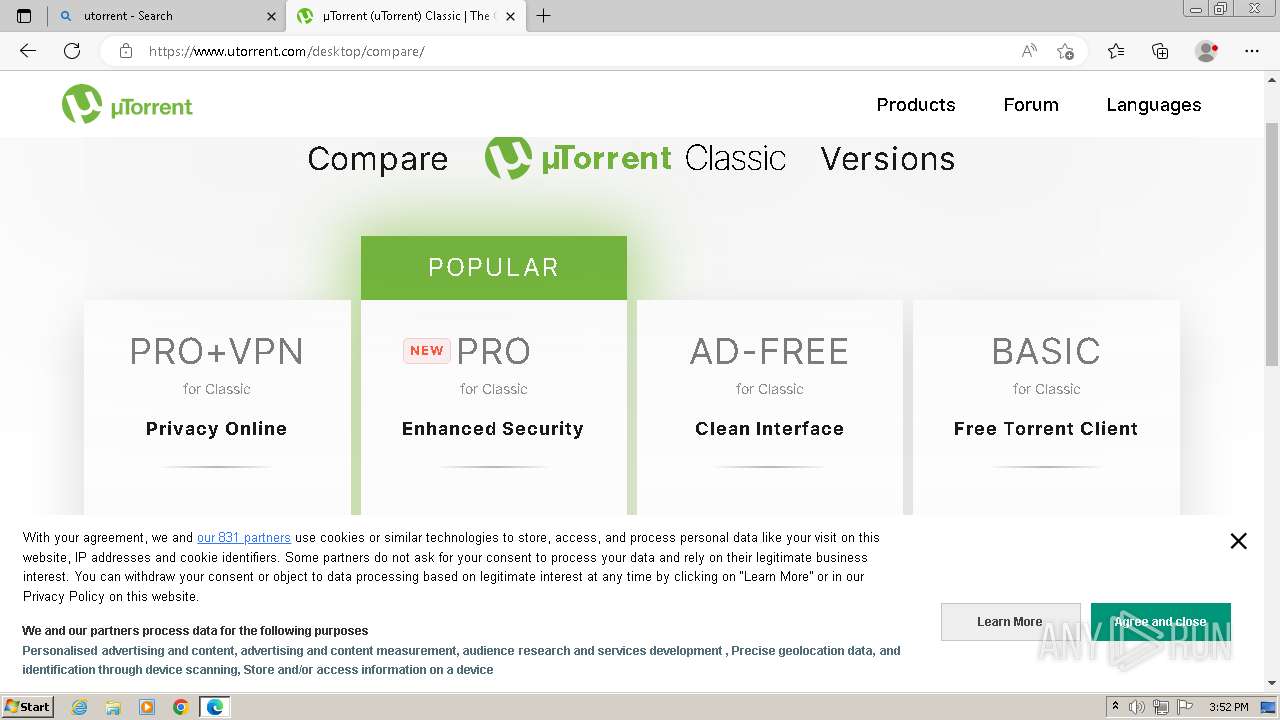This screenshot has width=1280, height=720.
Task: Select the µTorrent Classic tab
Action: tap(405, 16)
